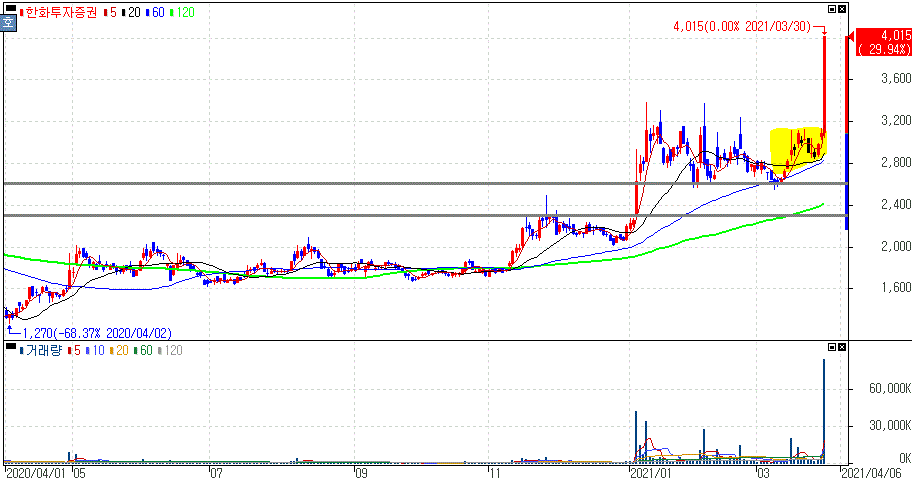912x479 pixels.
Task: Click the 2021/01 label on time axis
Action: [x=651, y=473]
